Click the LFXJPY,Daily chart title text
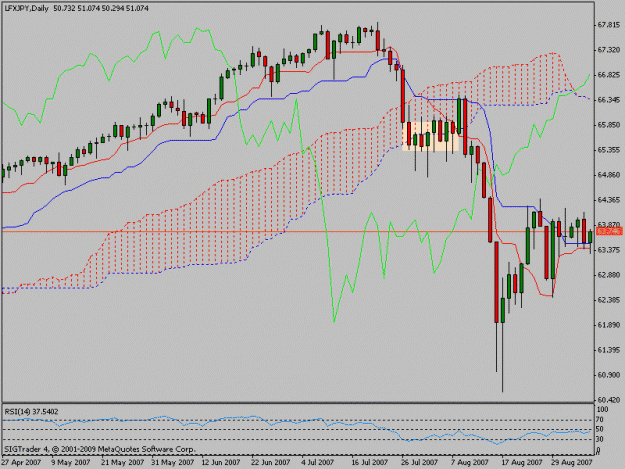This screenshot has width=625, height=469. [26, 8]
